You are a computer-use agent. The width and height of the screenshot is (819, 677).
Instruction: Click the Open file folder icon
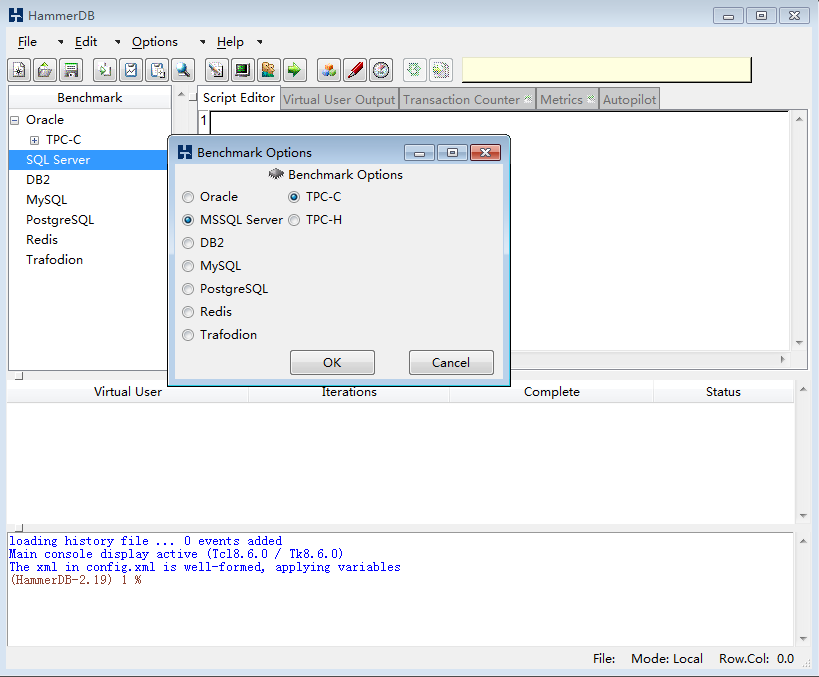pyautogui.click(x=45, y=70)
